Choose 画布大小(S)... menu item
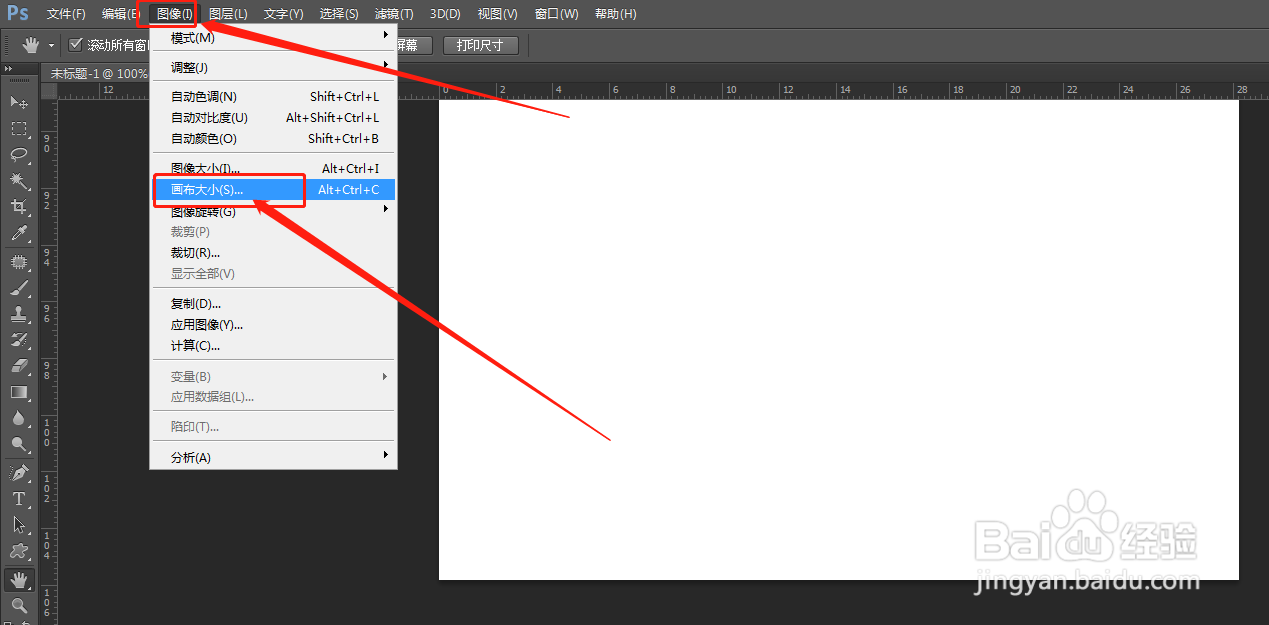Image resolution: width=1269 pixels, height=625 pixels. click(x=272, y=189)
